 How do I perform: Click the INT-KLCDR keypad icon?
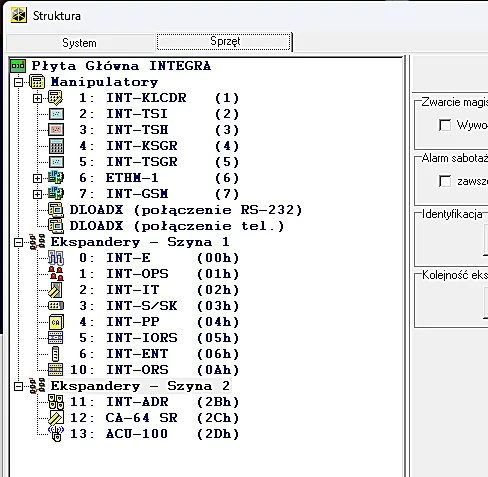coord(55,98)
